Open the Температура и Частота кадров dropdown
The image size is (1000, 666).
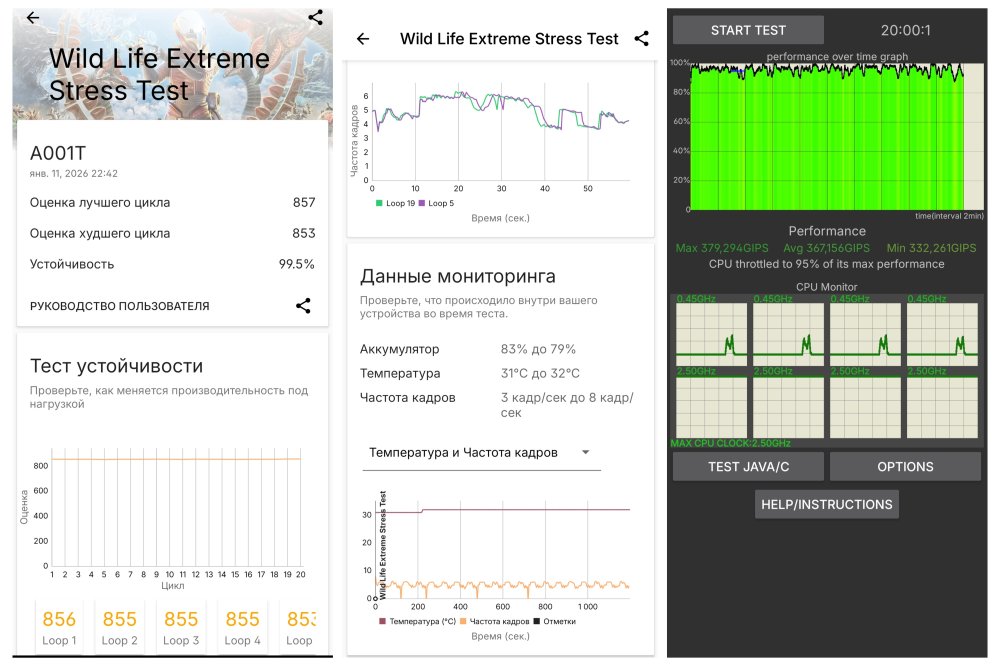tap(479, 453)
